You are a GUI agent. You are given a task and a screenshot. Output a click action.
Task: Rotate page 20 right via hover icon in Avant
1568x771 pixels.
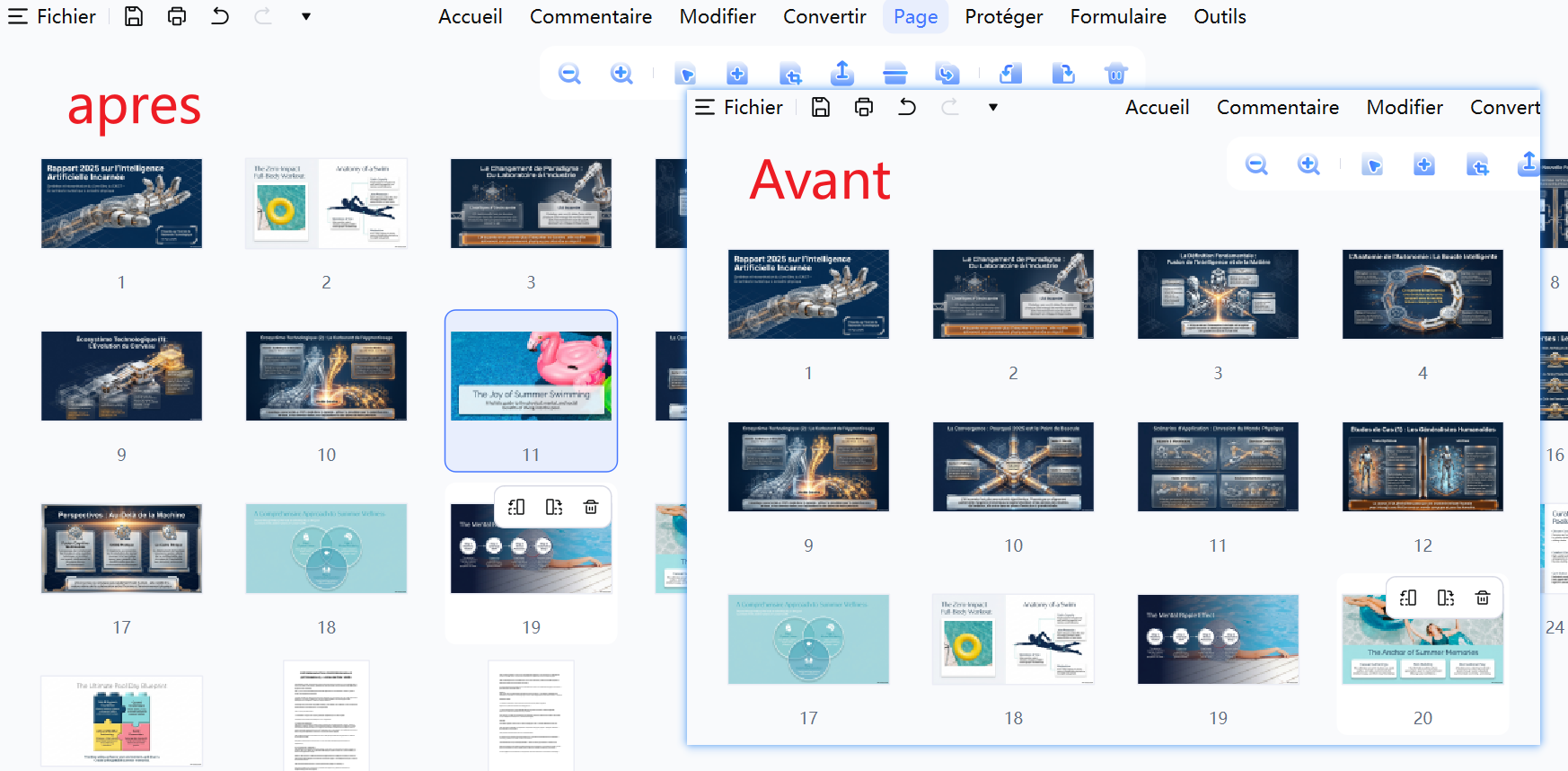coord(1446,598)
